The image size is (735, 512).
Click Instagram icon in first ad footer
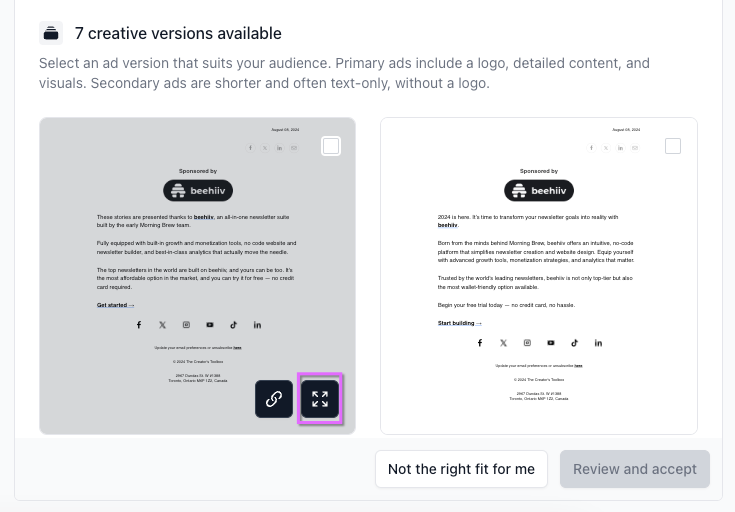point(186,325)
